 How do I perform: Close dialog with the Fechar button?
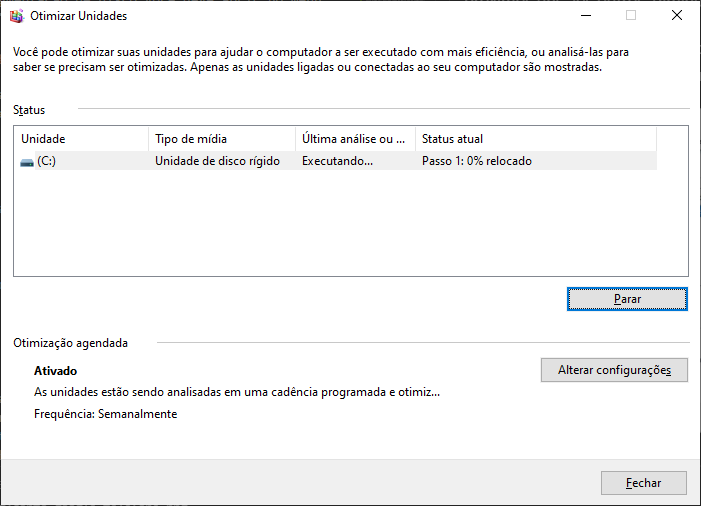coord(644,483)
